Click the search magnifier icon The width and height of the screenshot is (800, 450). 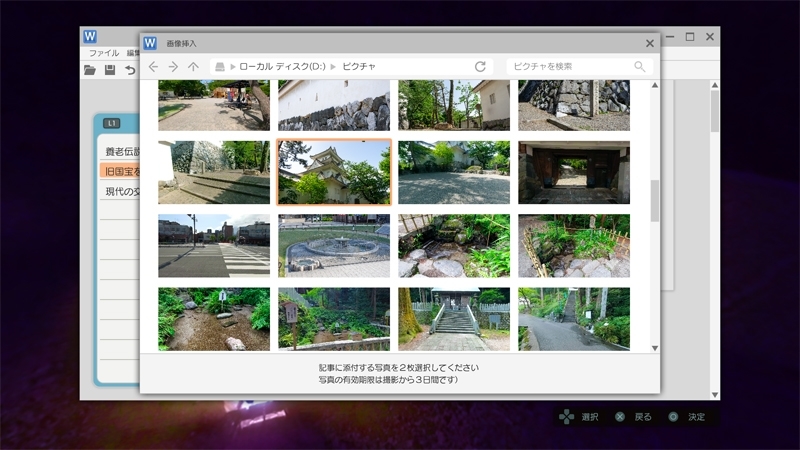click(x=640, y=67)
